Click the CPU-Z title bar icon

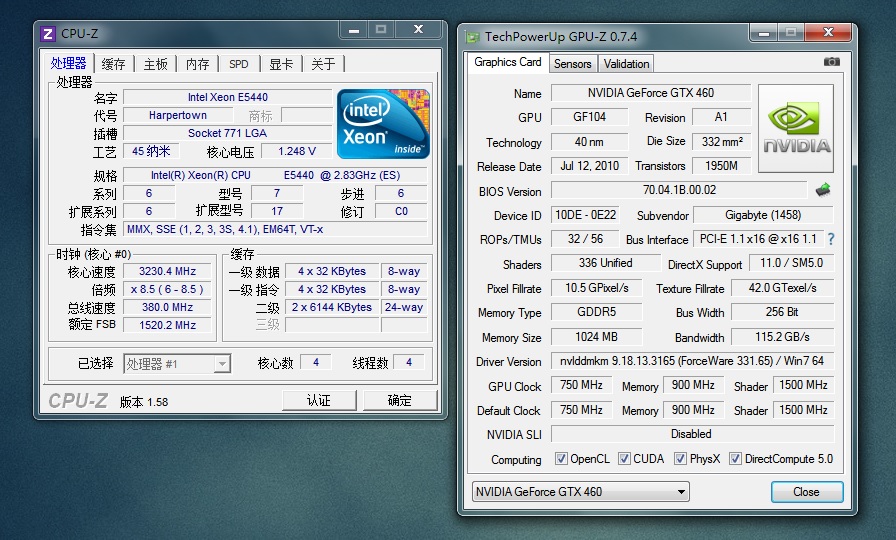pyautogui.click(x=48, y=33)
